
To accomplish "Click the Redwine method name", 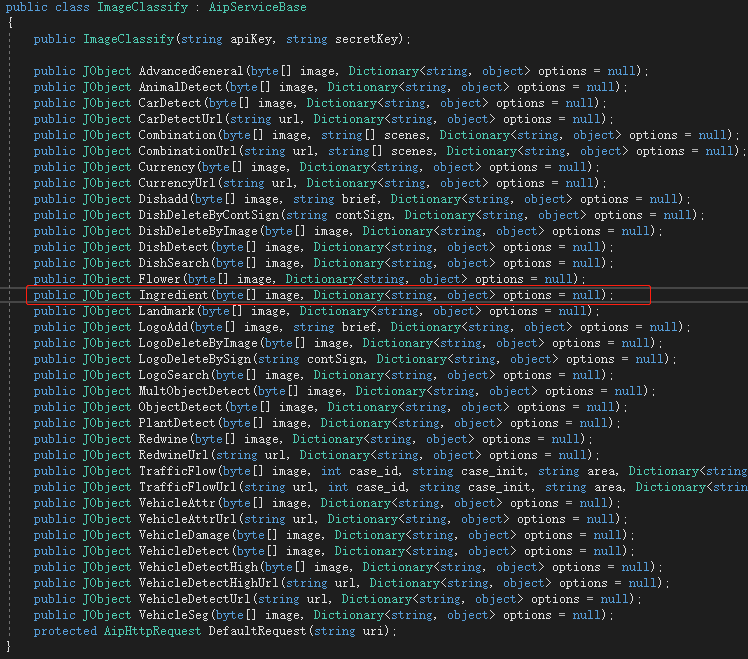I will pos(163,439).
